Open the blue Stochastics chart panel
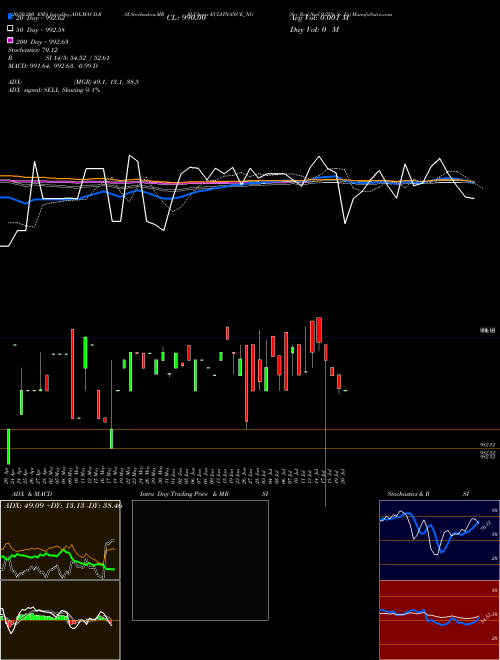The image size is (500, 660). pyautogui.click(x=439, y=540)
